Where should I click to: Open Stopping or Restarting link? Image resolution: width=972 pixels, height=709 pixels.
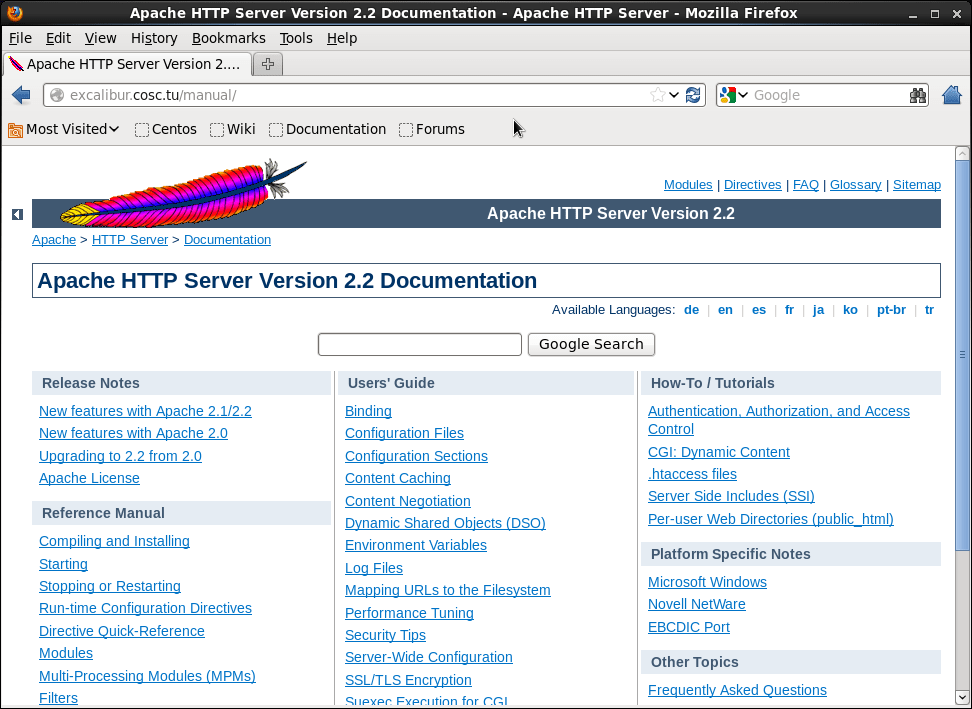click(110, 586)
